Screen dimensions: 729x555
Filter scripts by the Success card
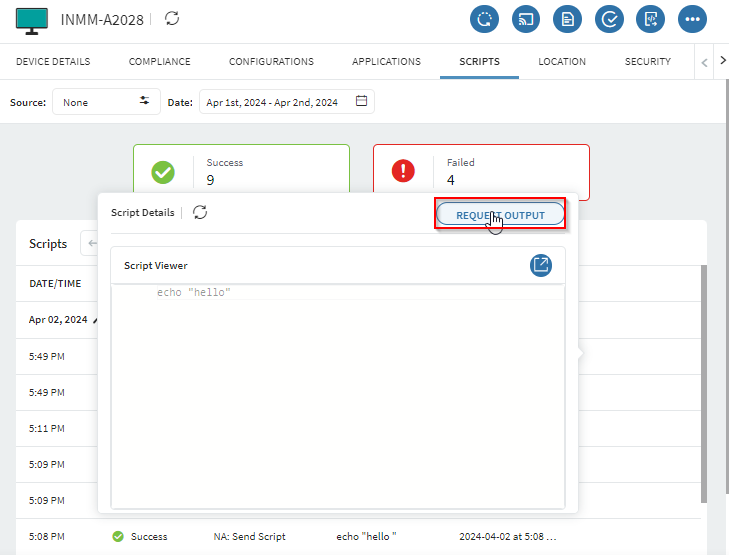[x=241, y=171]
